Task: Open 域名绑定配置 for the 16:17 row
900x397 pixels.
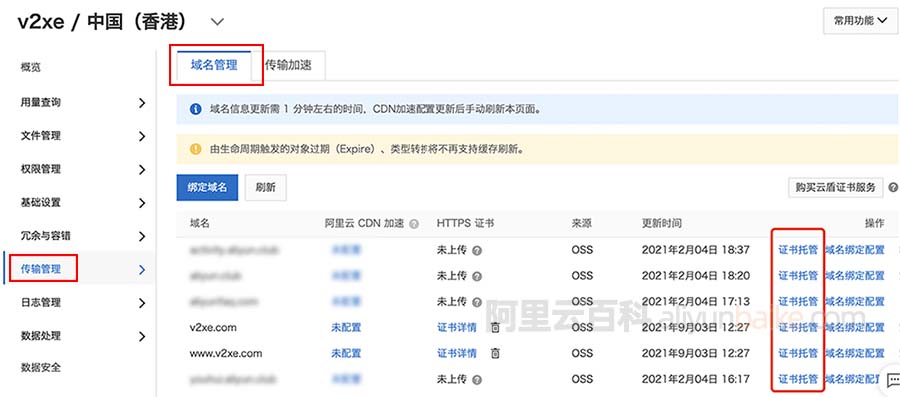Action: [x=853, y=379]
